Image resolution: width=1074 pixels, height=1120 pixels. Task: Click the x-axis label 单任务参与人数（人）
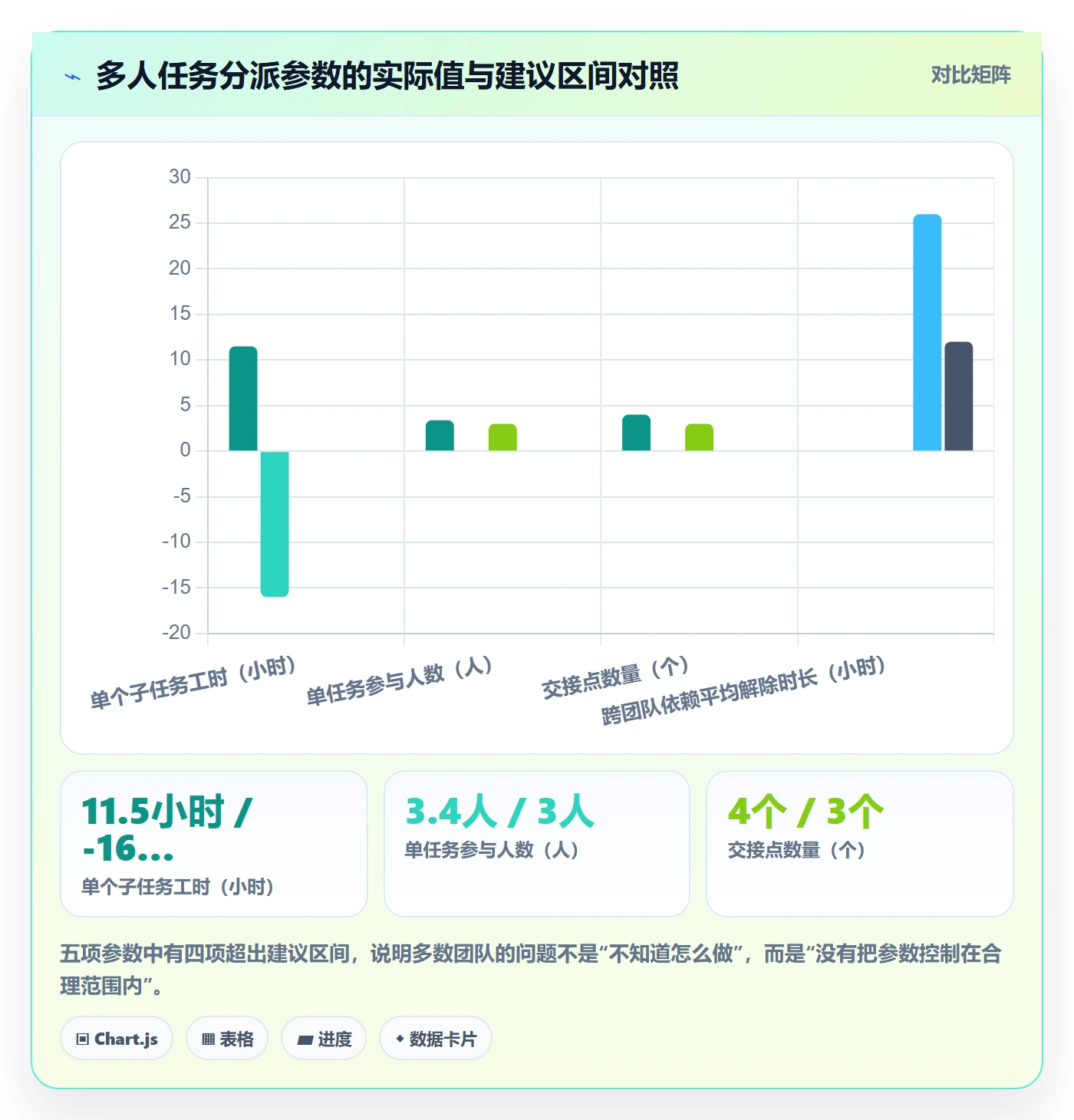click(400, 680)
